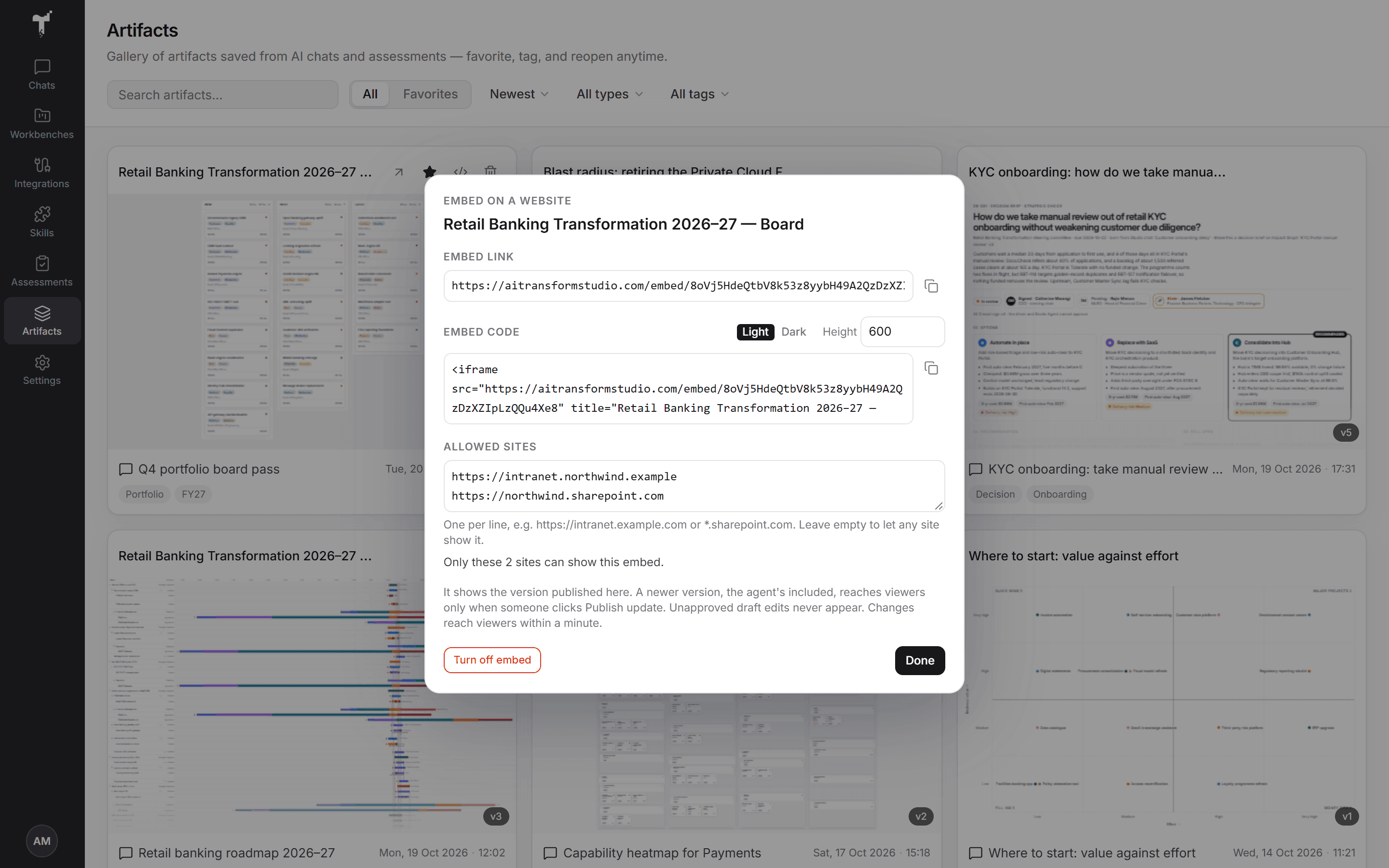The image size is (1389, 868).
Task: Expand the Newest sort dropdown
Action: pos(519,94)
